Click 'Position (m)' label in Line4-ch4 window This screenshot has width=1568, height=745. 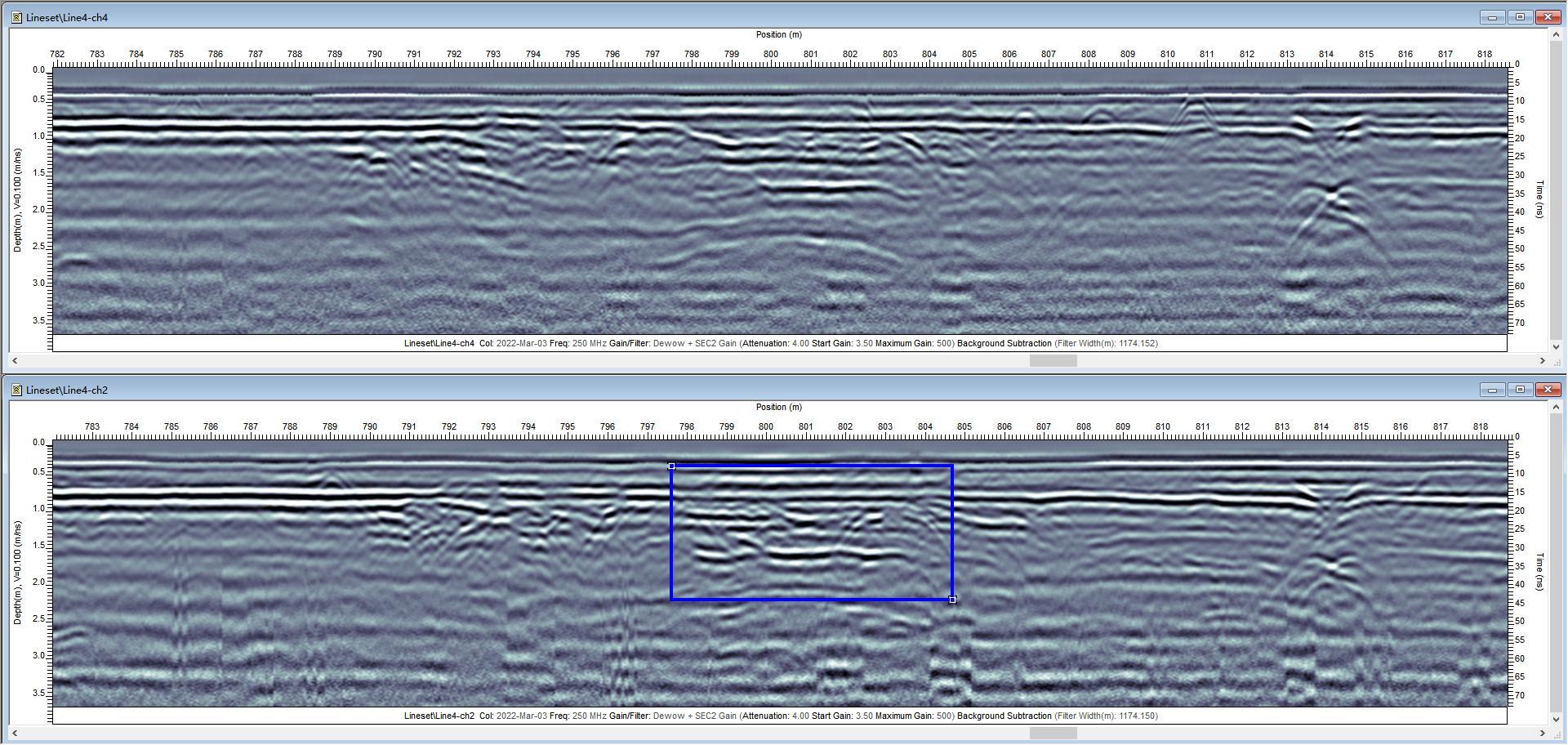point(778,34)
